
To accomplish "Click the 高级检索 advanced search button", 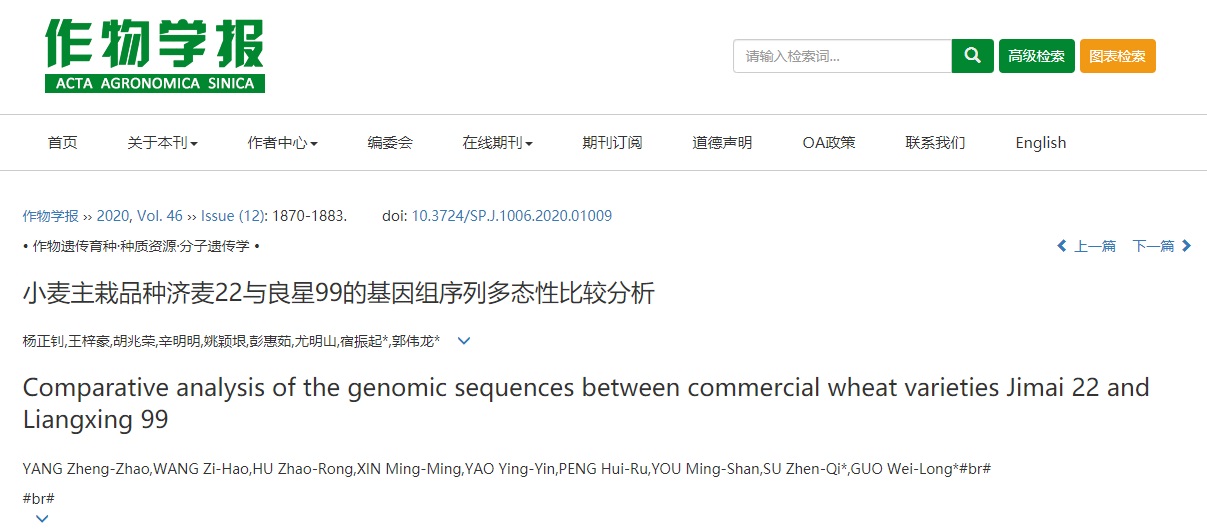I will (x=1037, y=56).
